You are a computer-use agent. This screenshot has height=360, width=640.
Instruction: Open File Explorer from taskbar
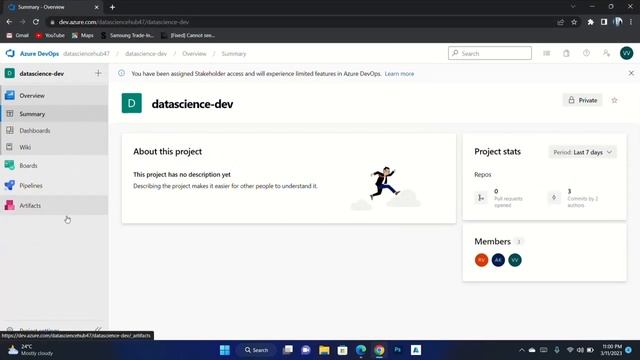click(324, 350)
